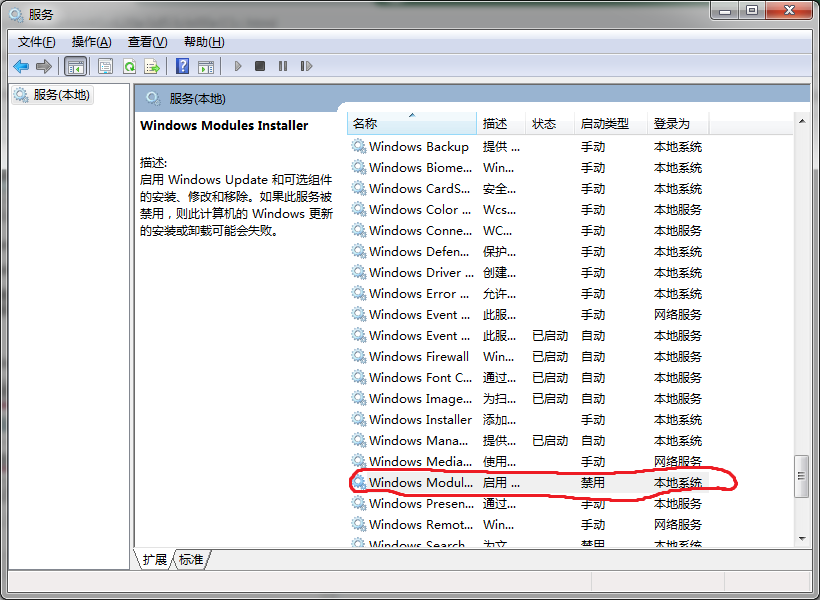The width and height of the screenshot is (820, 600).
Task: Click the vertical scrollbar thumb
Action: coord(801,476)
